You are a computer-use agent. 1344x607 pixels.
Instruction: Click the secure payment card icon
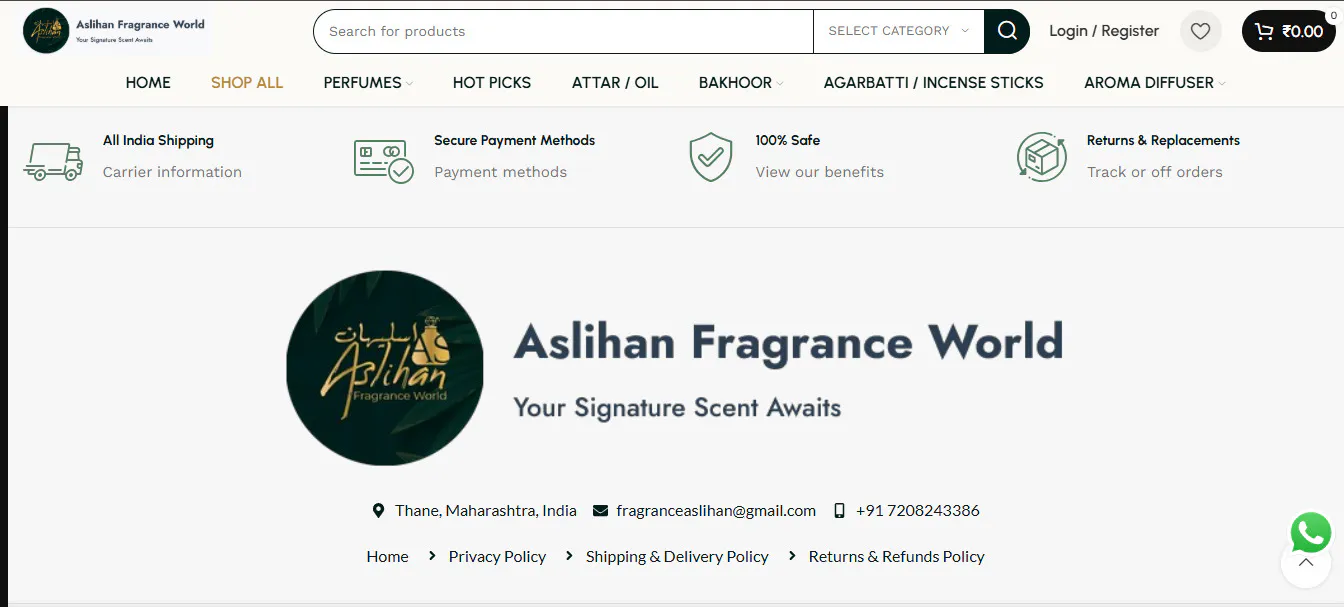click(x=384, y=160)
